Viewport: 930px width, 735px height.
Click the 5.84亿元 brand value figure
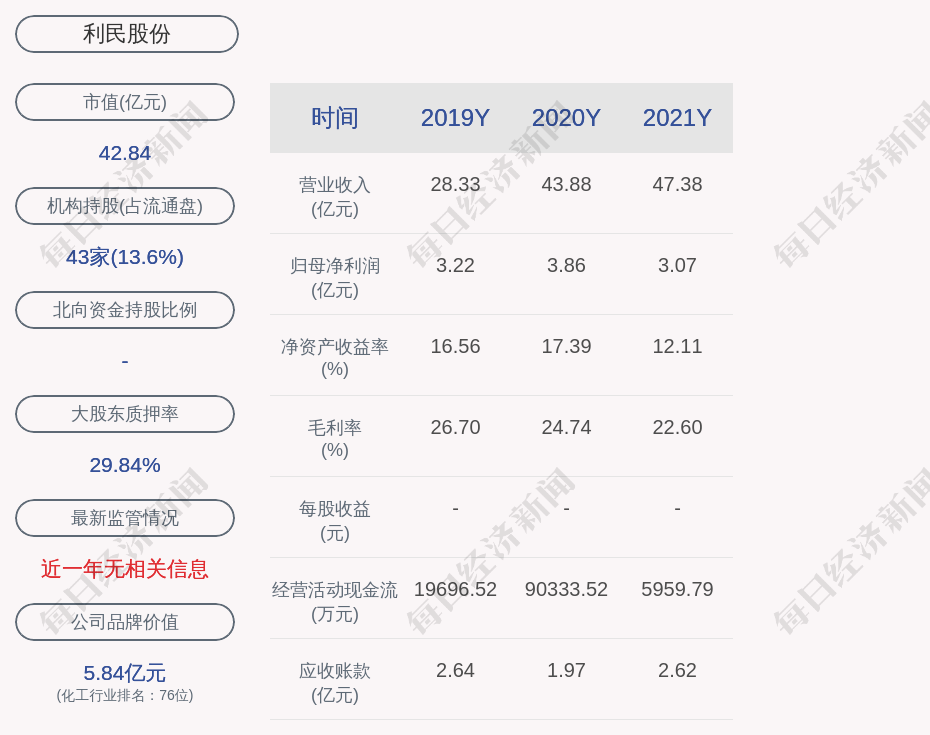coord(125,673)
